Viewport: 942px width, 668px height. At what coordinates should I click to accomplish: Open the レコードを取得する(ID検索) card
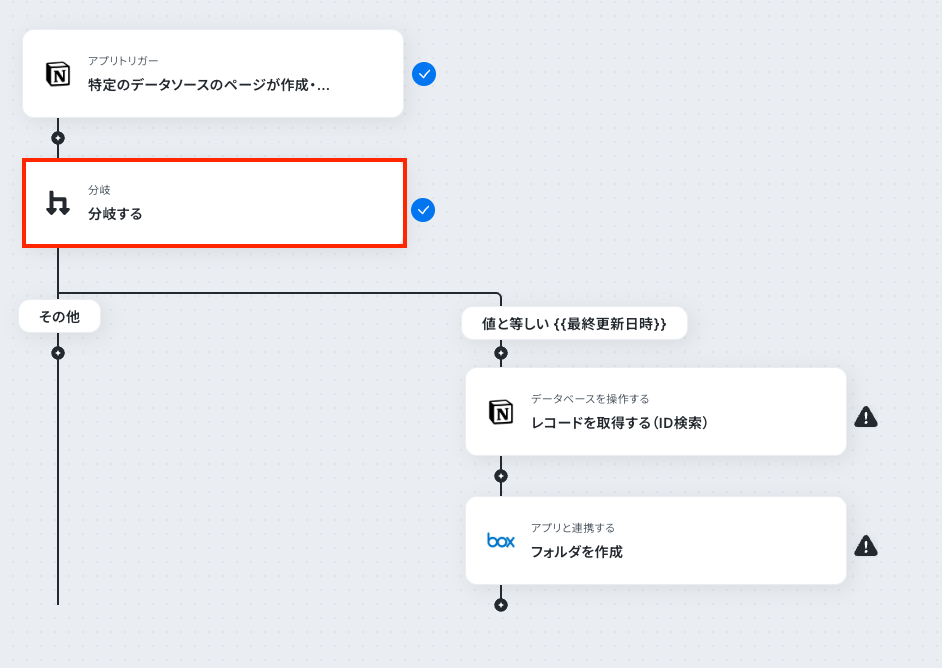point(655,411)
